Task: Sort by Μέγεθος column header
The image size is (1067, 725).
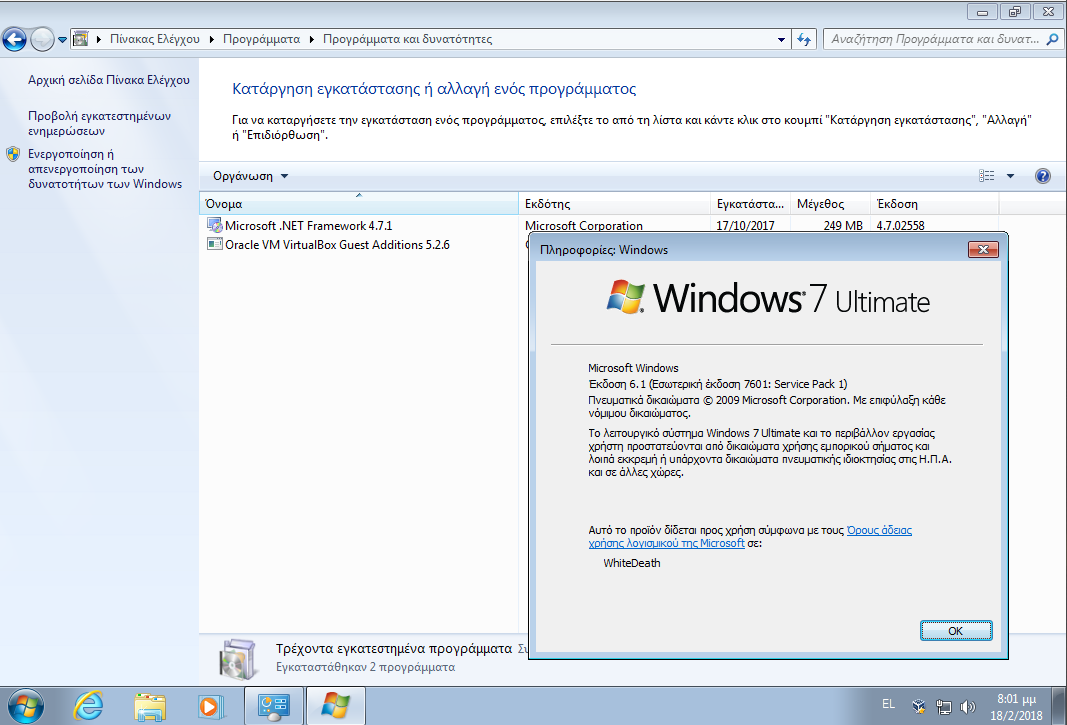Action: point(830,204)
